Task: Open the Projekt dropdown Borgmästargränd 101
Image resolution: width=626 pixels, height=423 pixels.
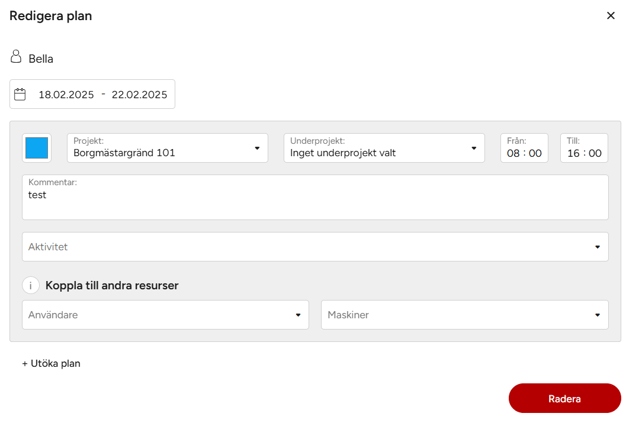Action: (x=168, y=148)
